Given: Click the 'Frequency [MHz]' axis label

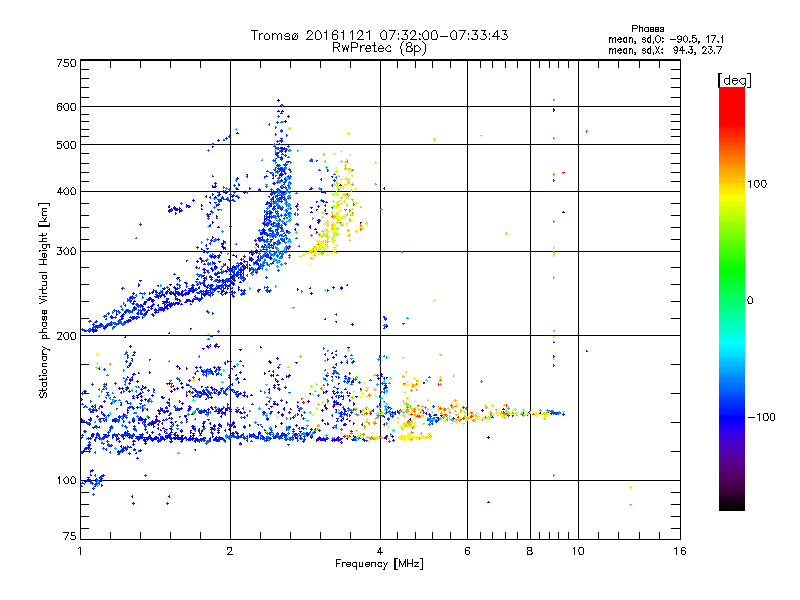Looking at the screenshot, I should coord(379,564).
